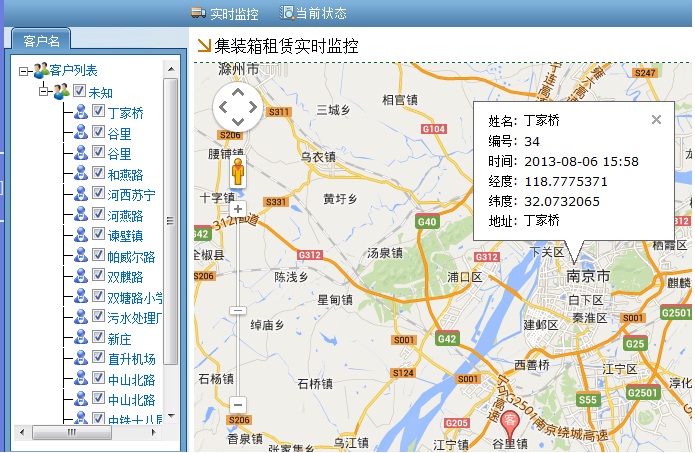This screenshot has height=453, width=695.
Task: Click the map zoom slider handle
Action: pyautogui.click(x=238, y=310)
